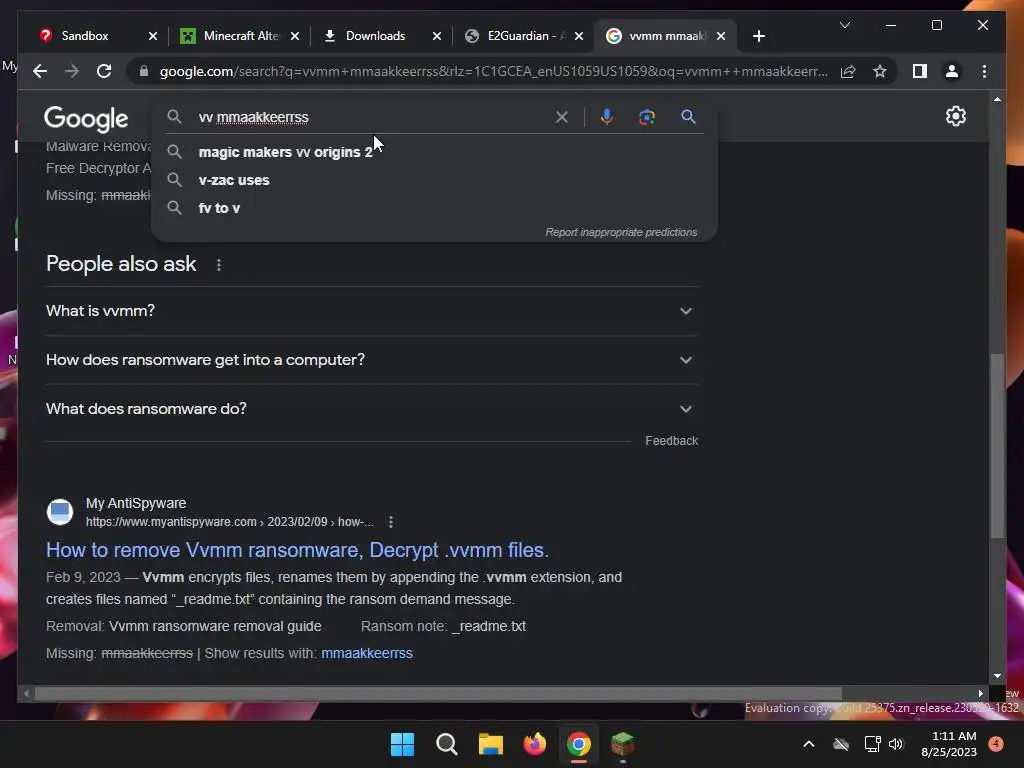This screenshot has height=768, width=1024.
Task: Open Windows taskbar Search
Action: coord(447,744)
